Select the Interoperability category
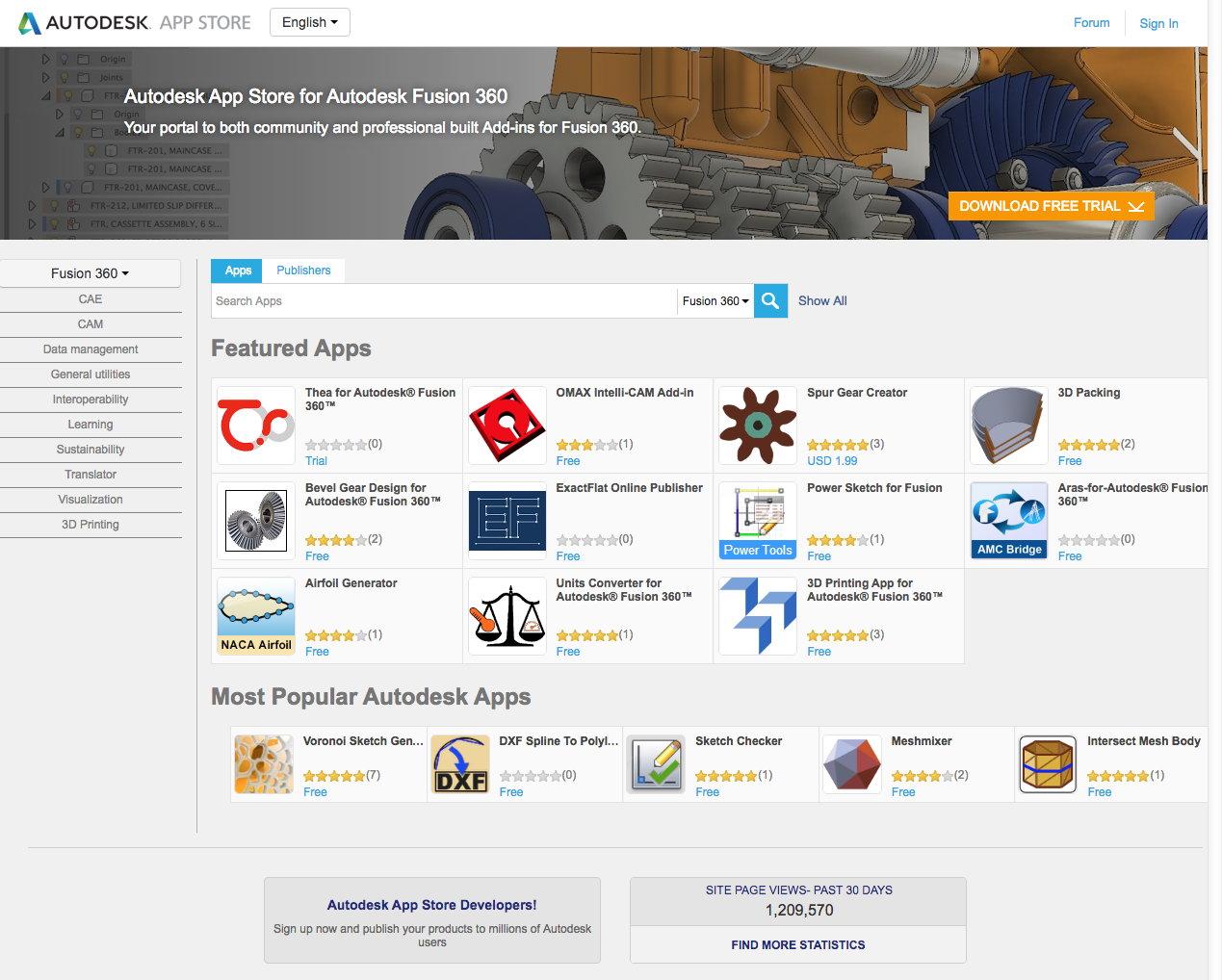The image size is (1222, 980). (x=91, y=400)
